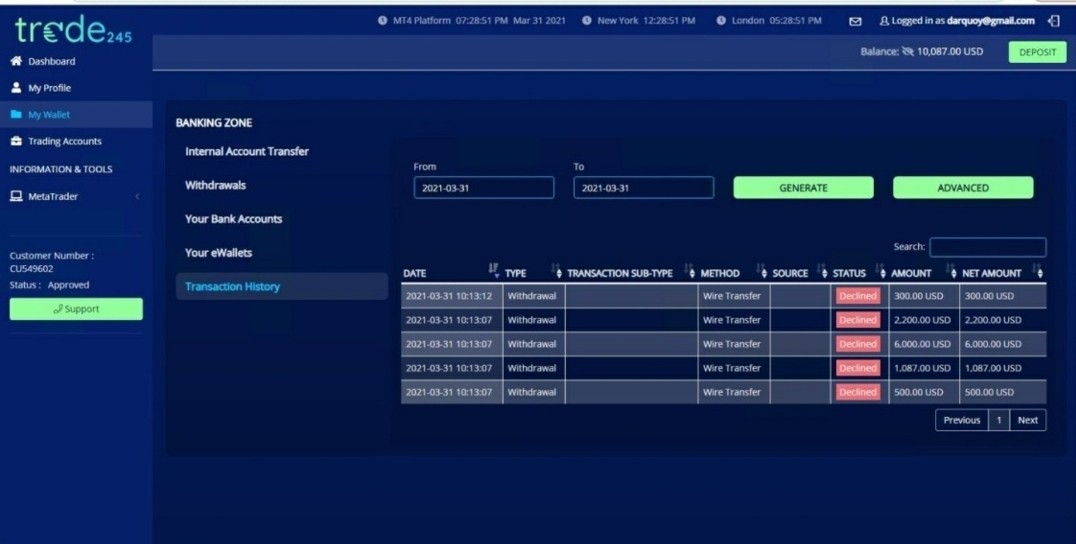Open the Withdrawals section
The image size is (1076, 544).
(x=215, y=185)
